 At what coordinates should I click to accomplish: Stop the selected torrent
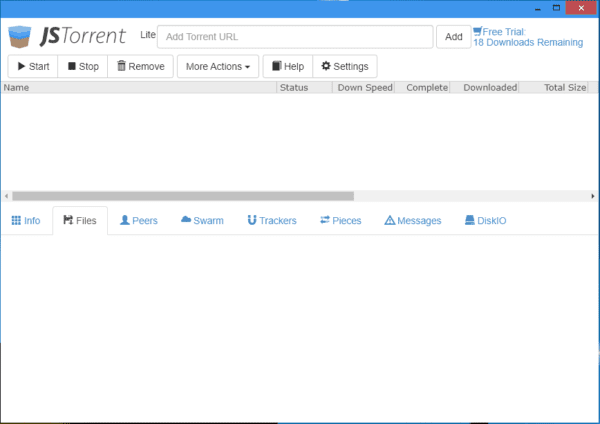pos(83,67)
